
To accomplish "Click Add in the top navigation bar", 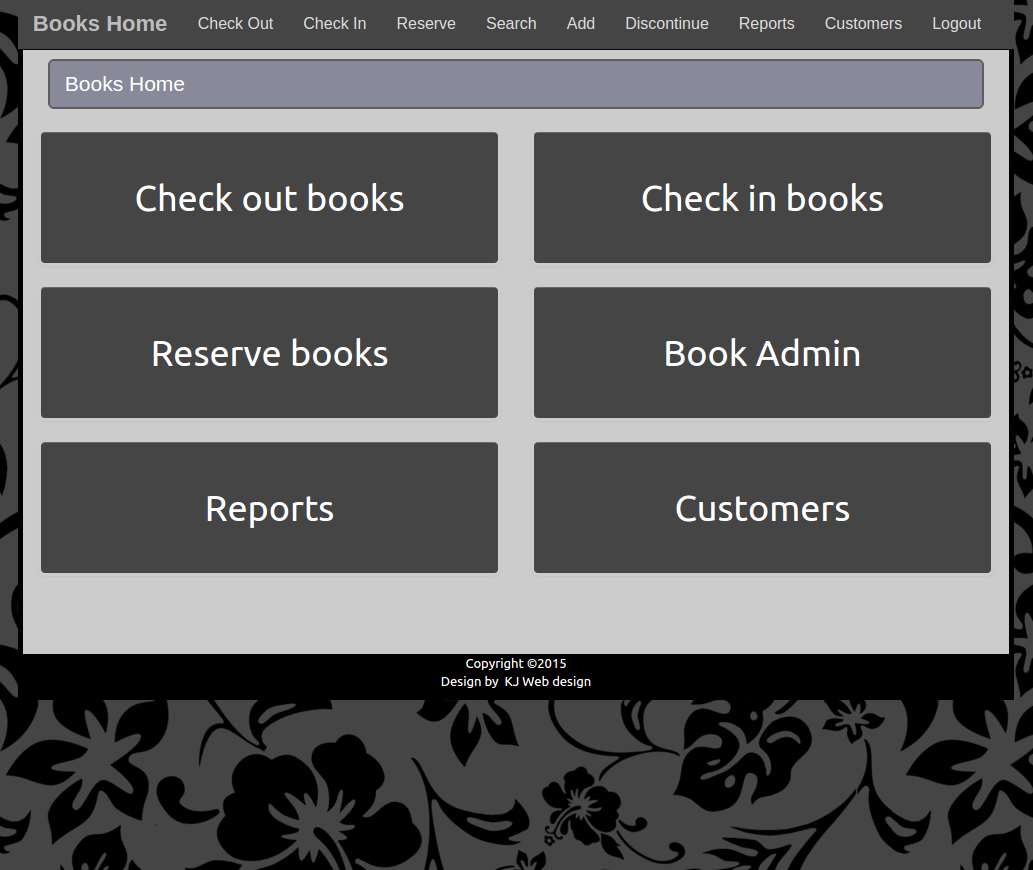I will (580, 24).
